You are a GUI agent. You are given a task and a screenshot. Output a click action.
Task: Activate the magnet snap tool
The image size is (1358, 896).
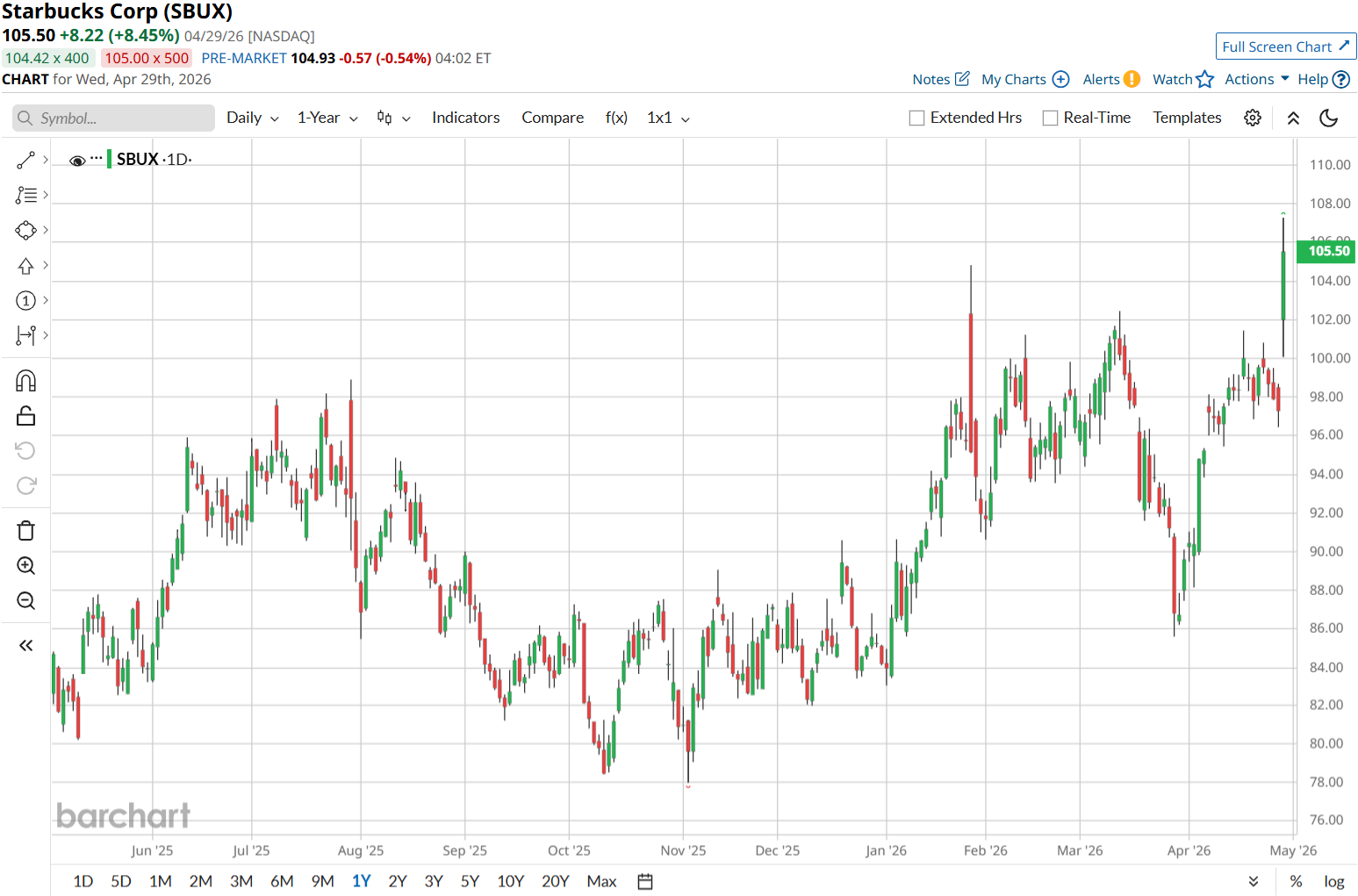25,381
